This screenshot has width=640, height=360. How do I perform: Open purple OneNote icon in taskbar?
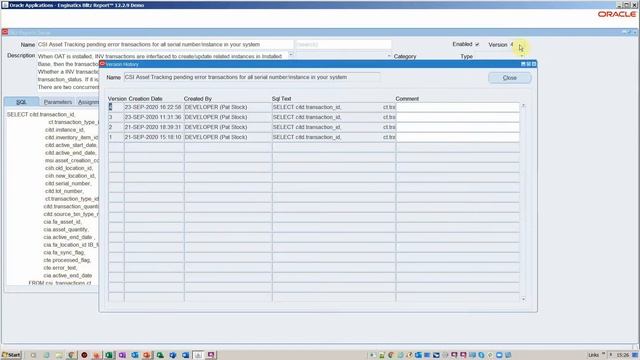(x=122, y=355)
